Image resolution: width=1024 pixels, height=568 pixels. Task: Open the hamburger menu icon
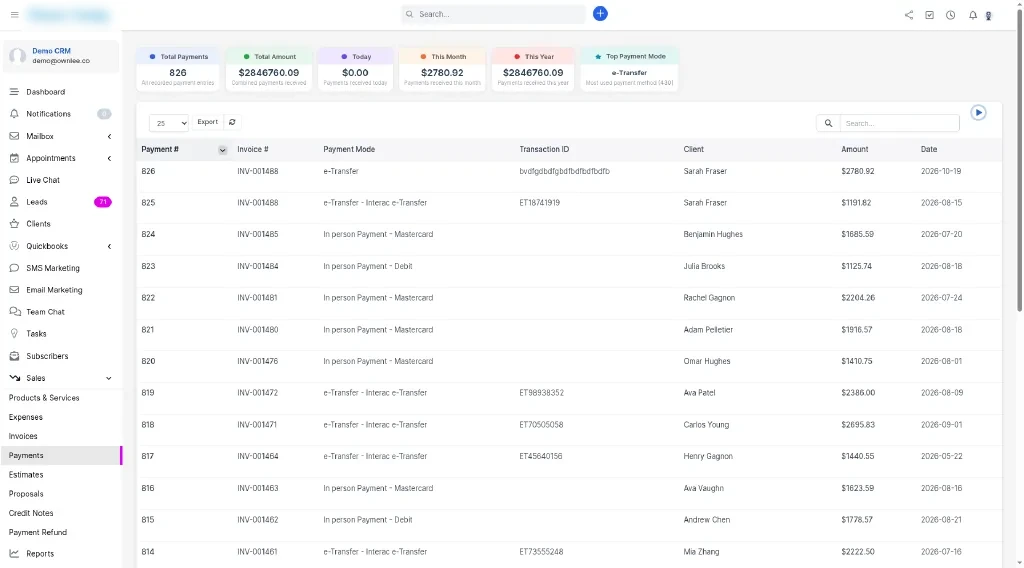(14, 14)
